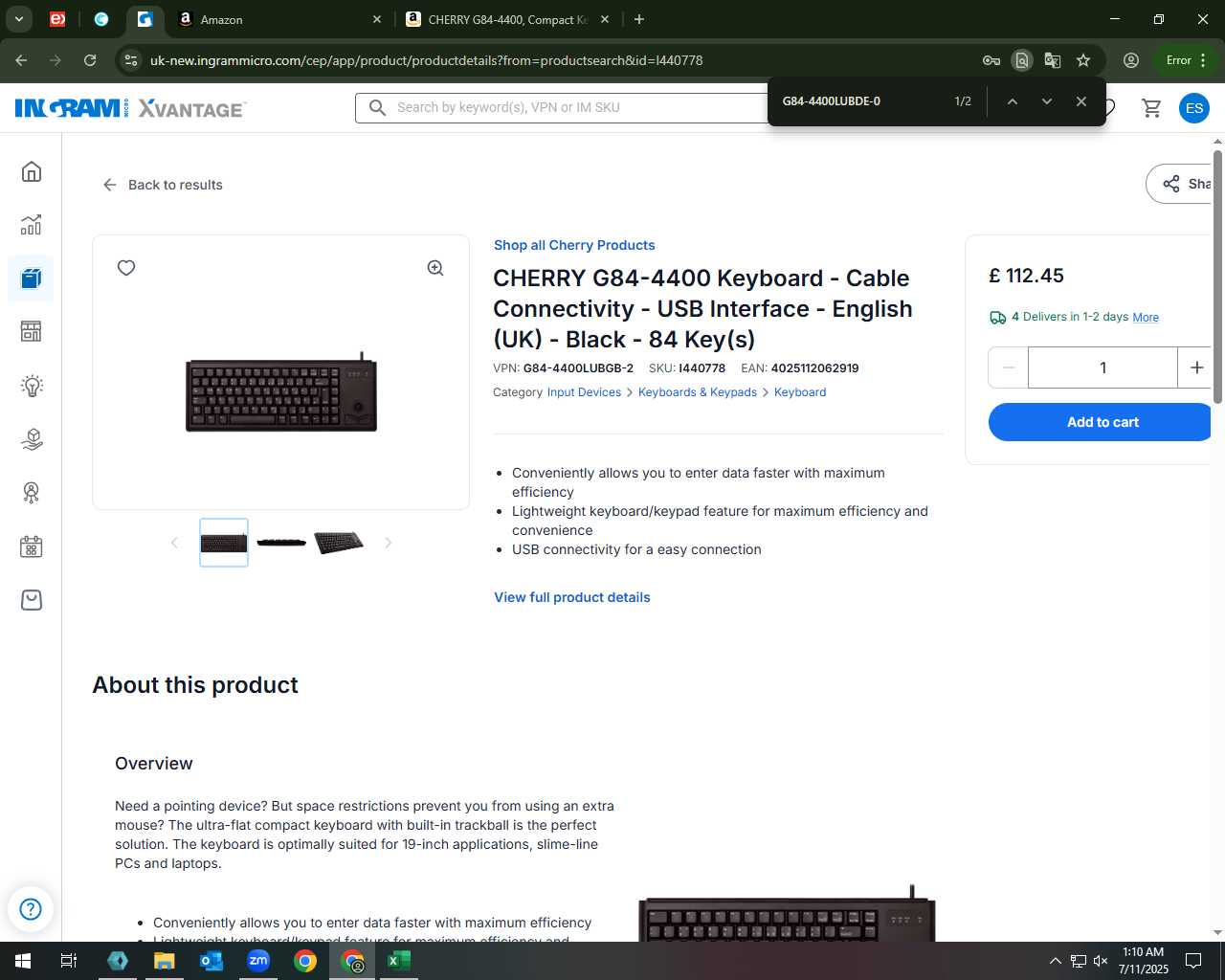The width and height of the screenshot is (1225, 980).
Task: Open View full product details link
Action: coord(572,597)
